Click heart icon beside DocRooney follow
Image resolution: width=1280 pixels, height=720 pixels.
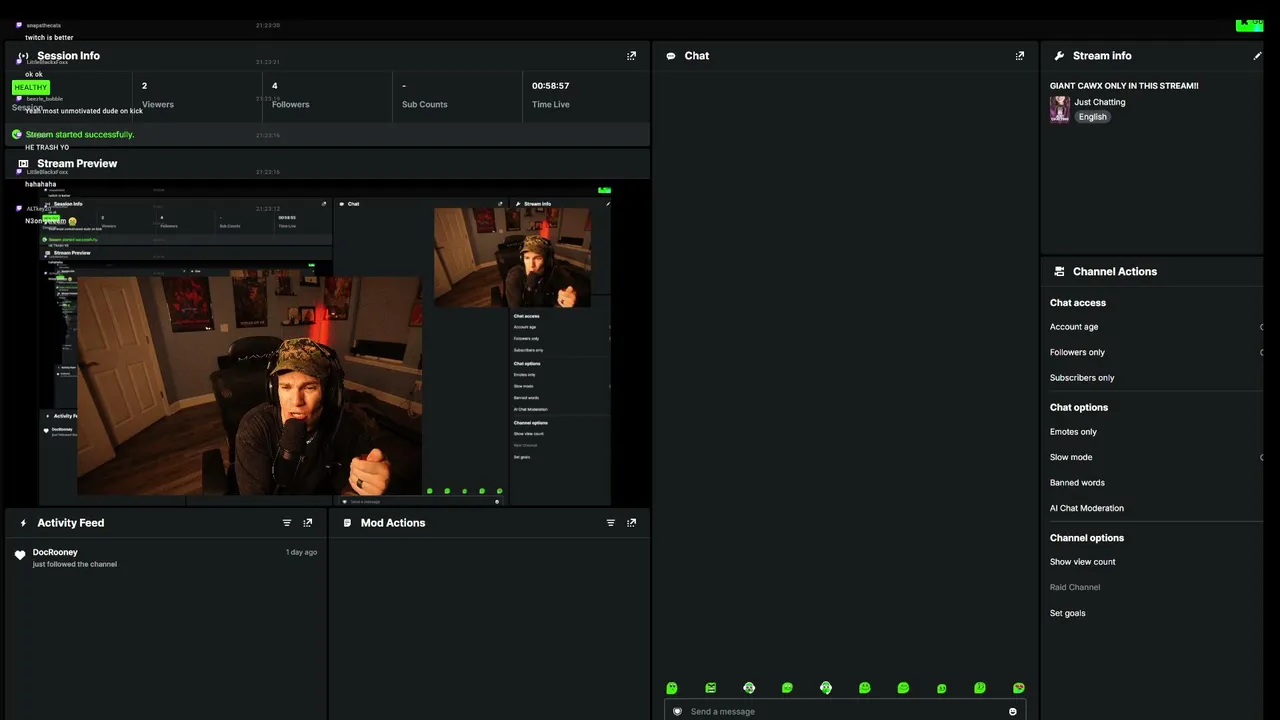(x=20, y=555)
